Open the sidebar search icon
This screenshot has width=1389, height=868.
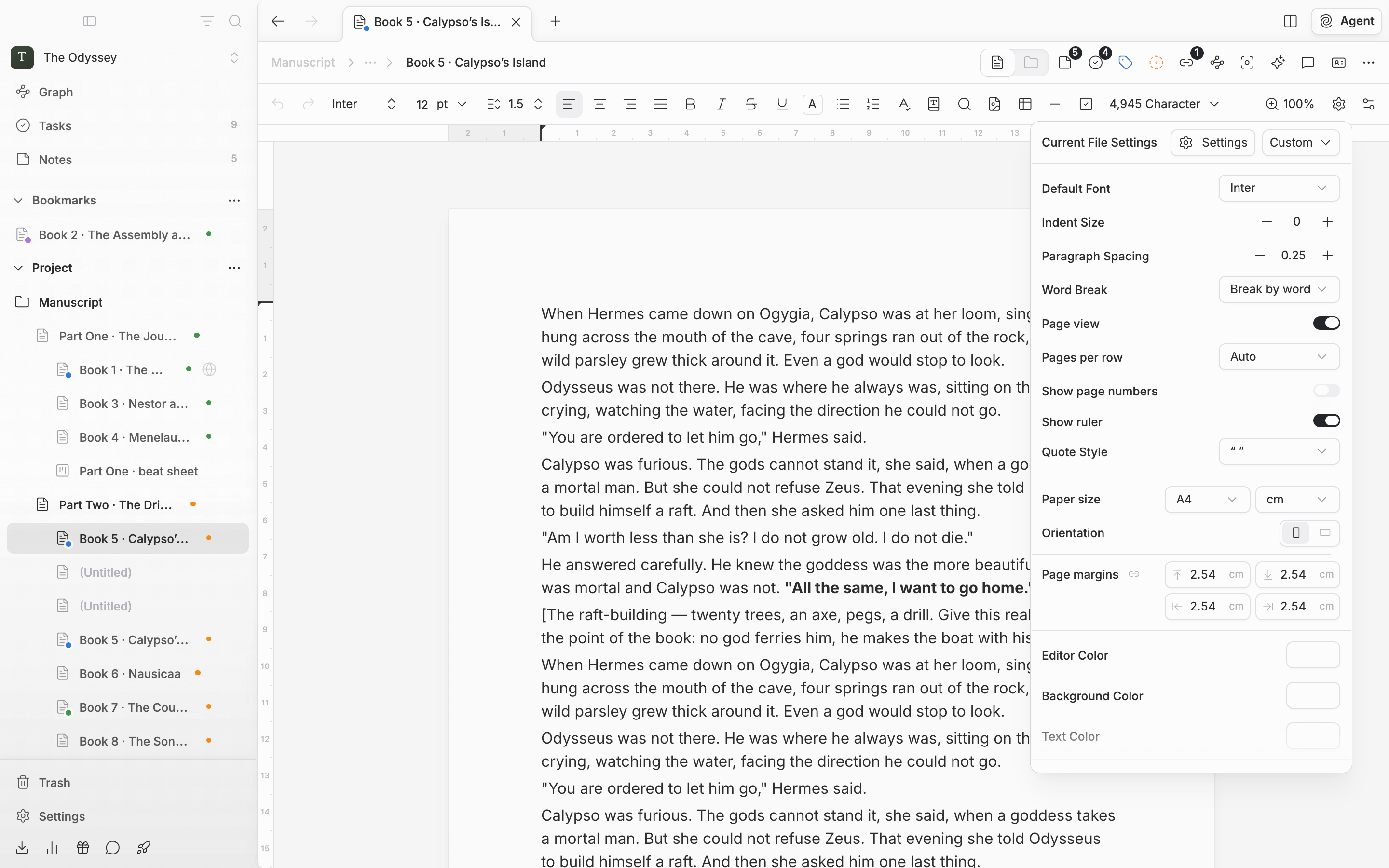pos(235,21)
